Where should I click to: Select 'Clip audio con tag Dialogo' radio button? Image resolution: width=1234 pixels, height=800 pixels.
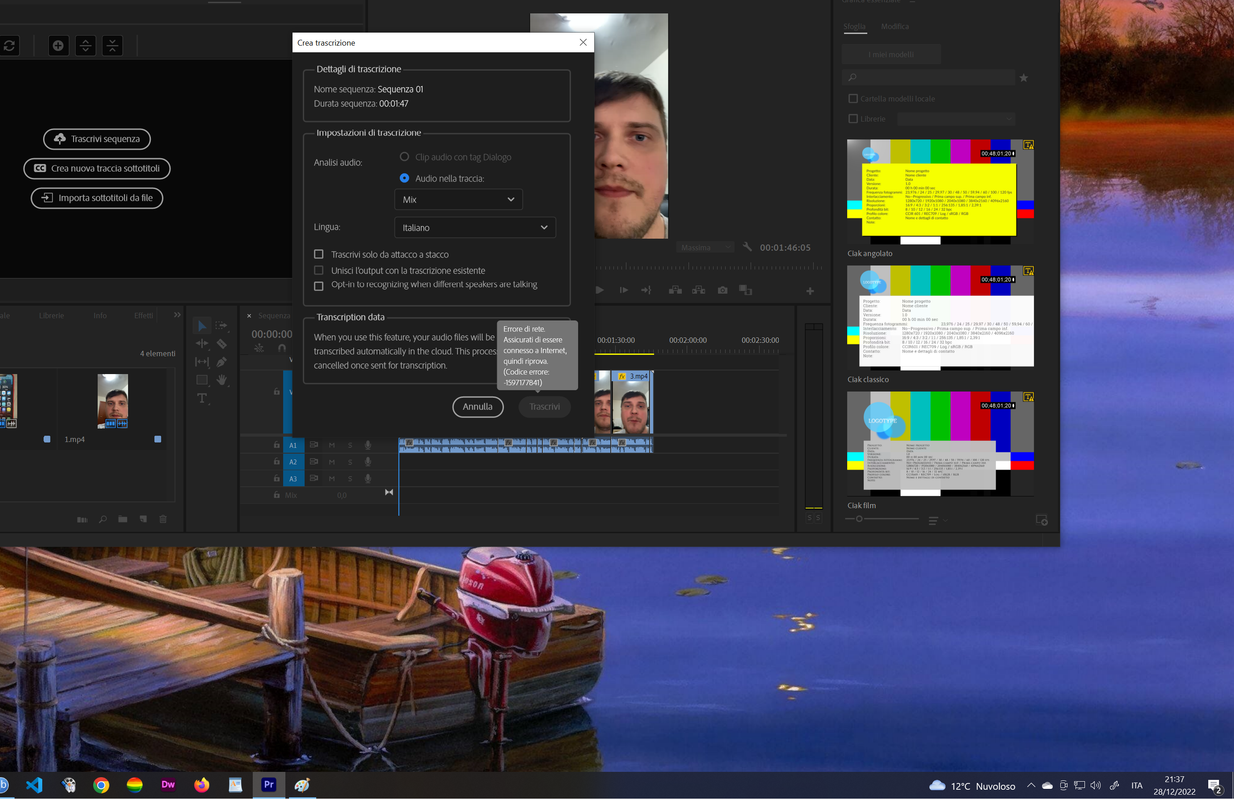404,157
